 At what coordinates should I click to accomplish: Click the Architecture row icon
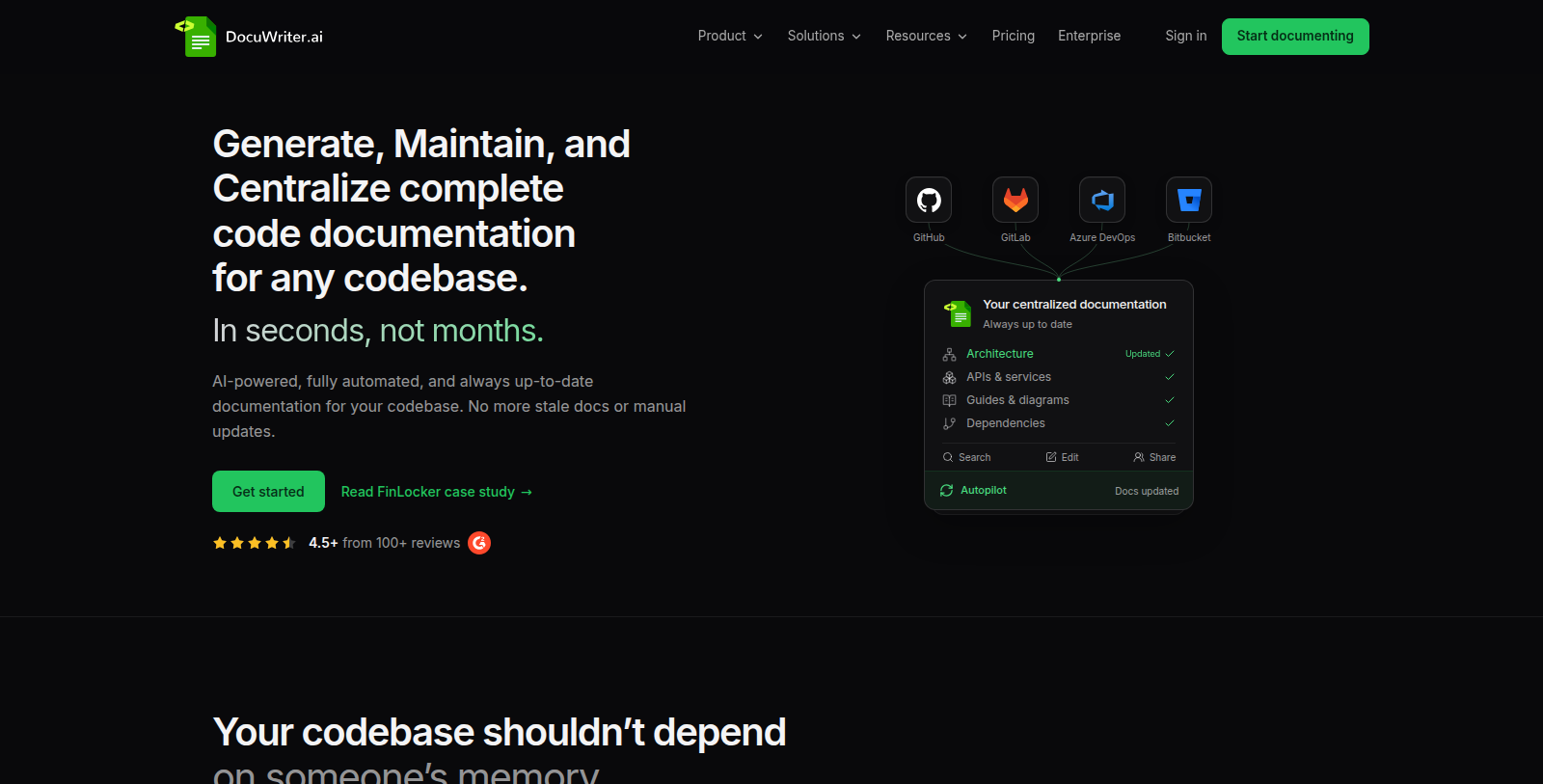click(x=949, y=354)
